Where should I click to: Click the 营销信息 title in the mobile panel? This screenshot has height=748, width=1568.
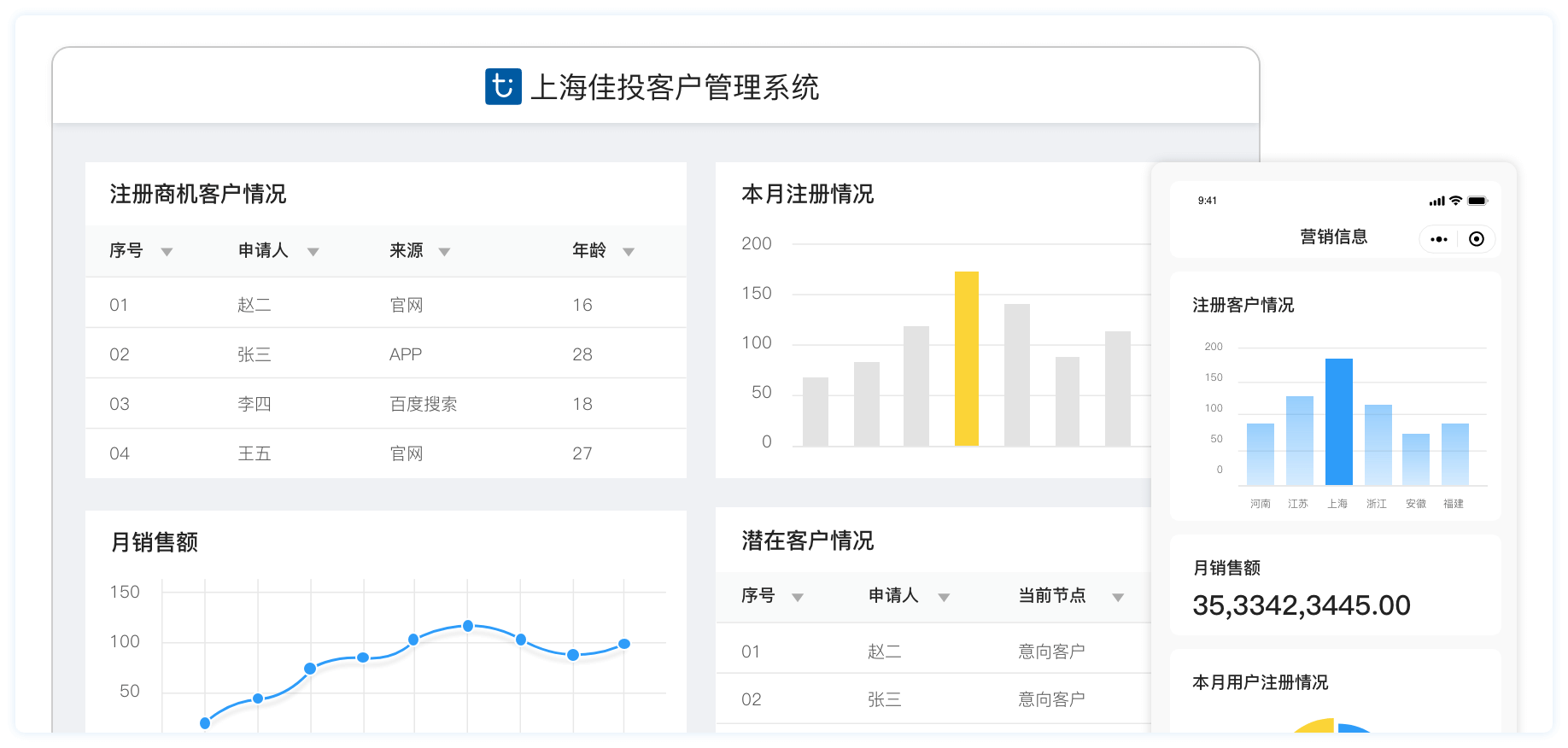tap(1333, 237)
